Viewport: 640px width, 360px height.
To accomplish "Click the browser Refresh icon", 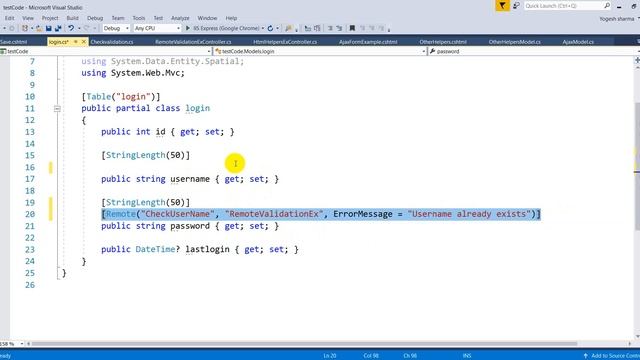I will 270,28.
